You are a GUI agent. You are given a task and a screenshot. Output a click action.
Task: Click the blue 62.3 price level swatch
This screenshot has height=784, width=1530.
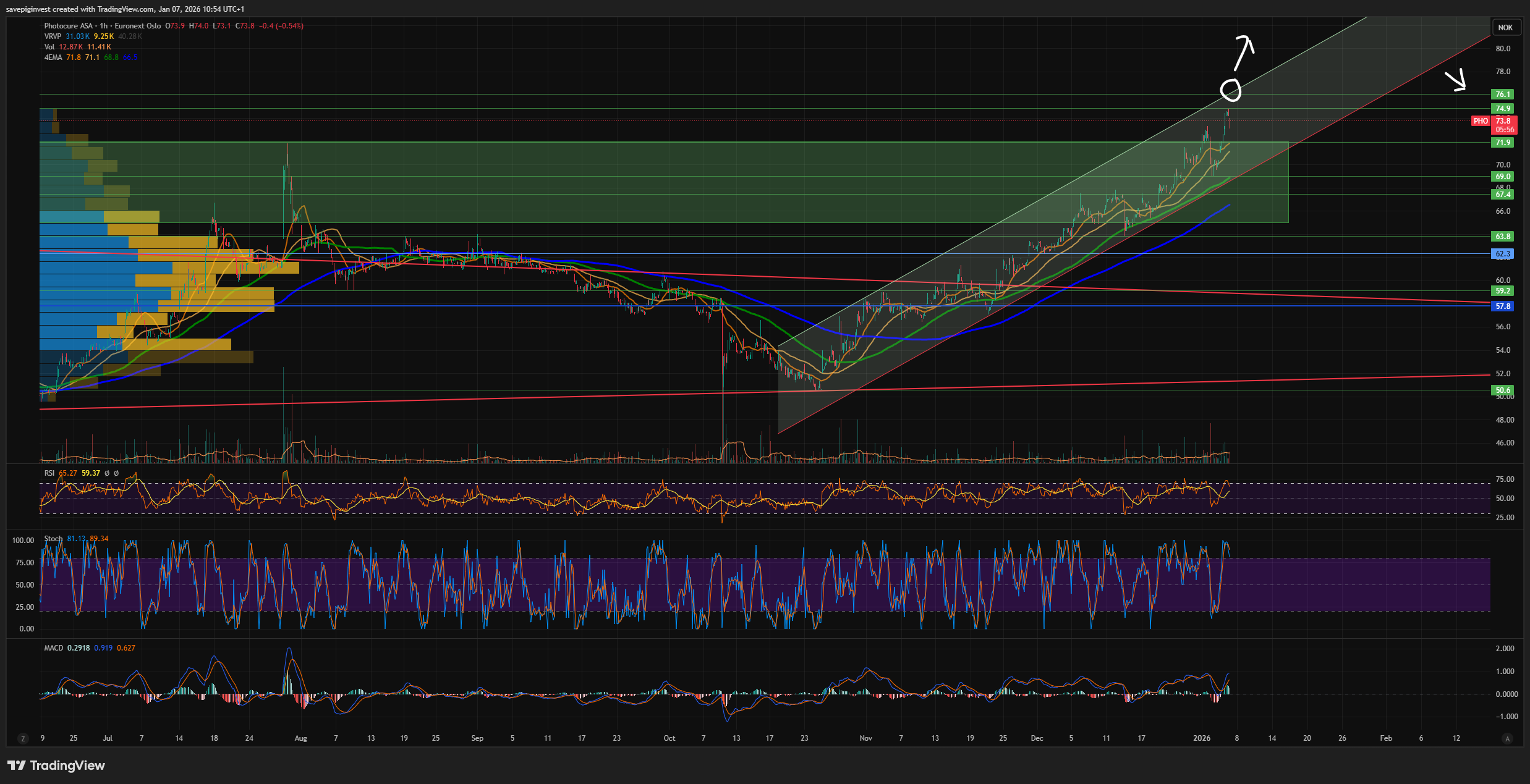pyautogui.click(x=1503, y=254)
